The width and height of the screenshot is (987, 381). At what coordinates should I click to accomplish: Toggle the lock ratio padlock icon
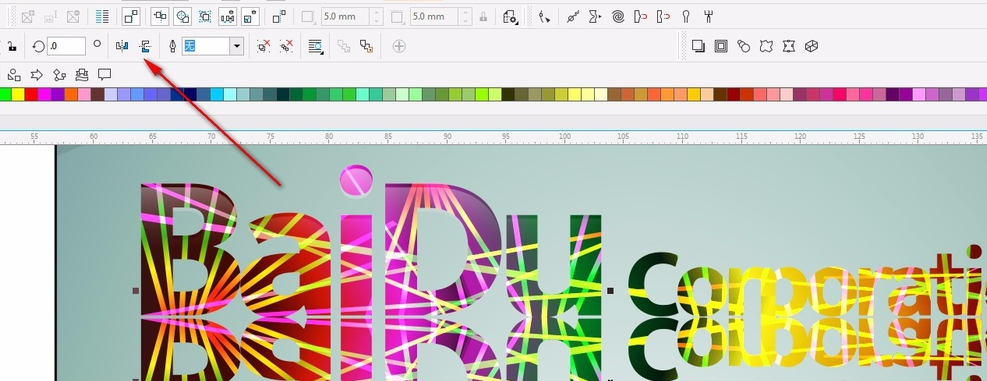[x=483, y=17]
